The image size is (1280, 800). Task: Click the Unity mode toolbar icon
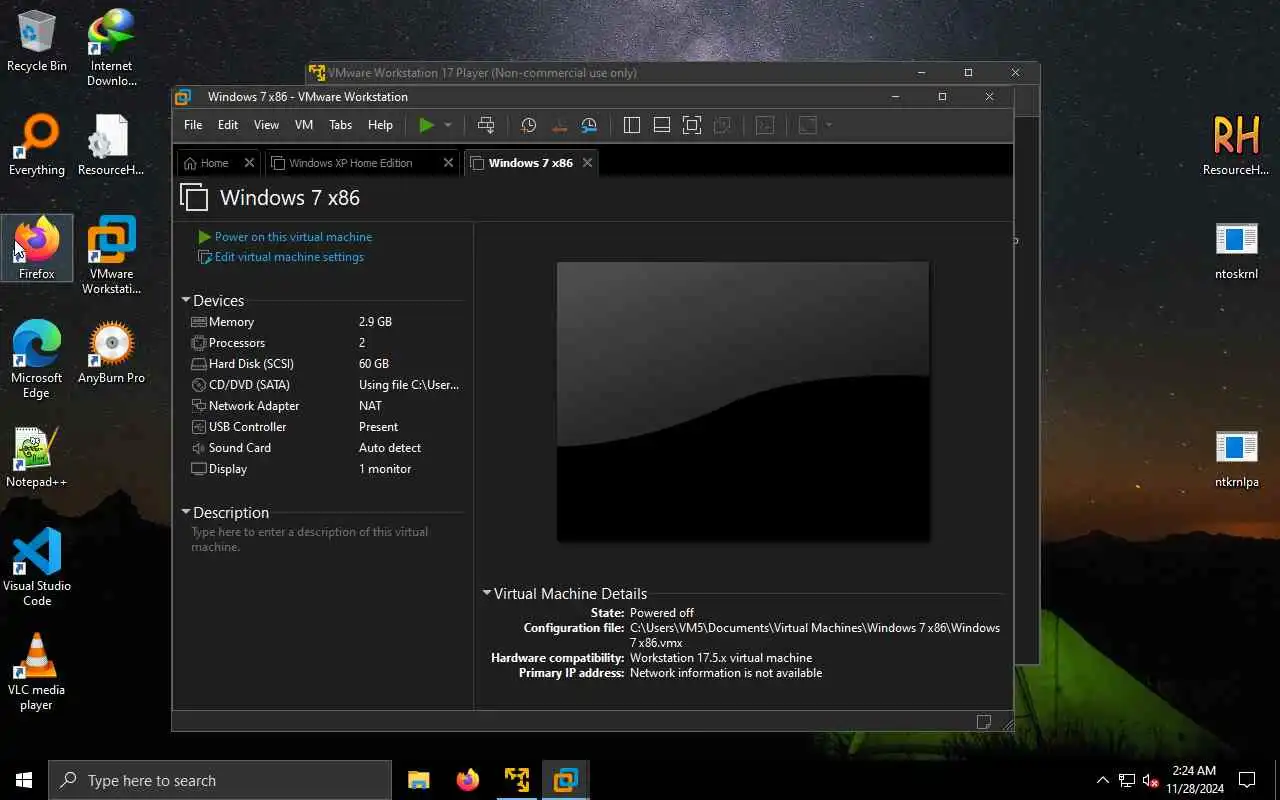(x=722, y=125)
